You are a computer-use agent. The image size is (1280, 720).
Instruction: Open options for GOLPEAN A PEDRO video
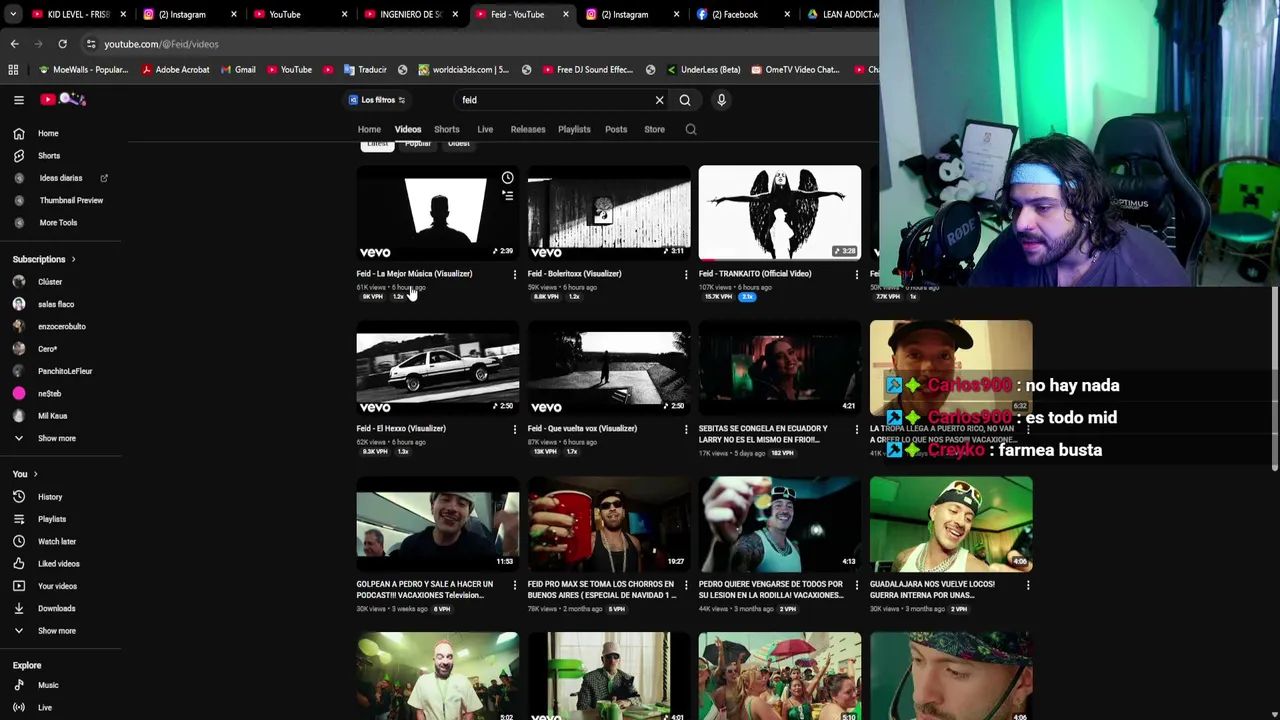coord(515,584)
